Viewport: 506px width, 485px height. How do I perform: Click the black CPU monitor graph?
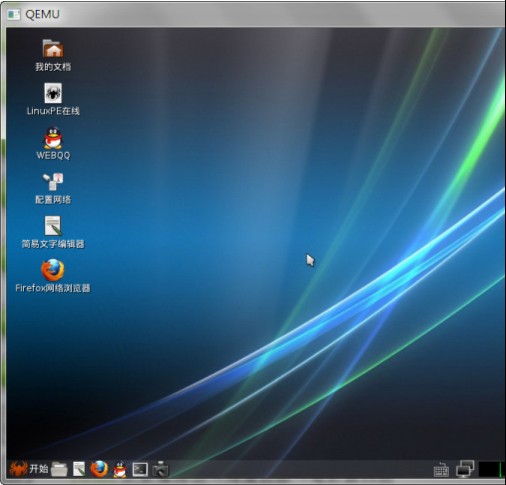490,469
